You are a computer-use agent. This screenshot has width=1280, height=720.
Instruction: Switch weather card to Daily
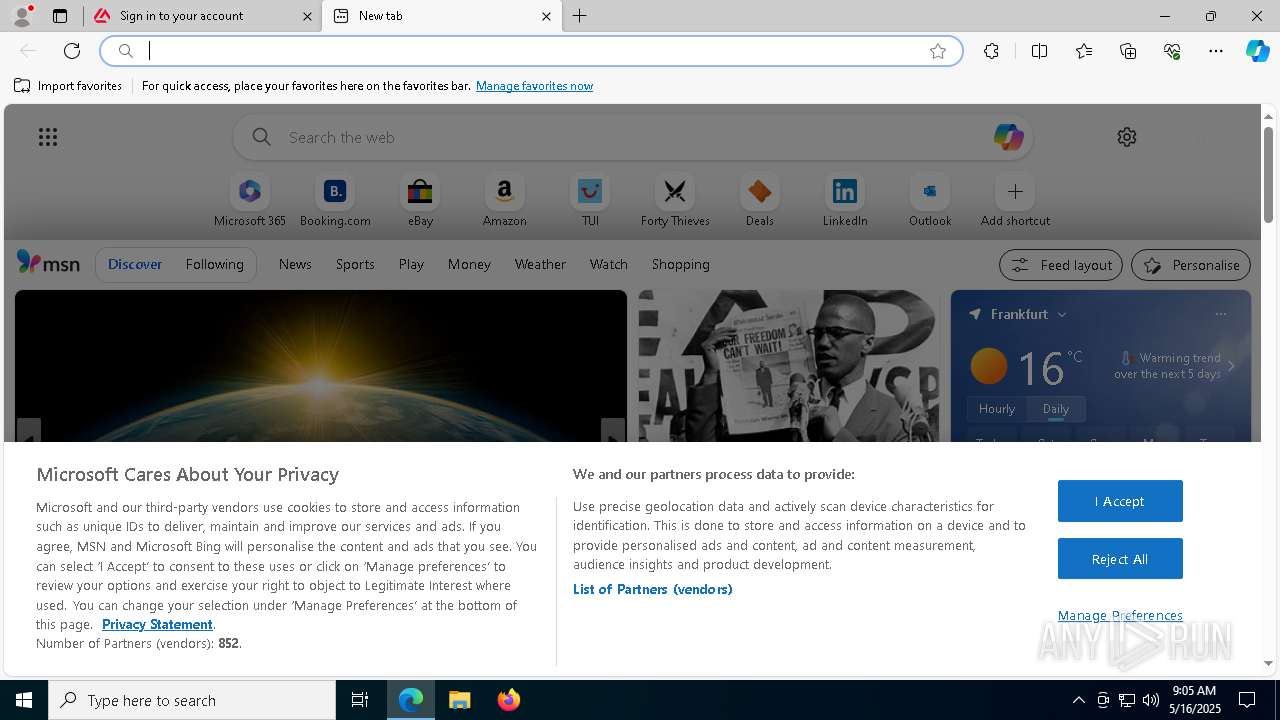coord(1056,409)
